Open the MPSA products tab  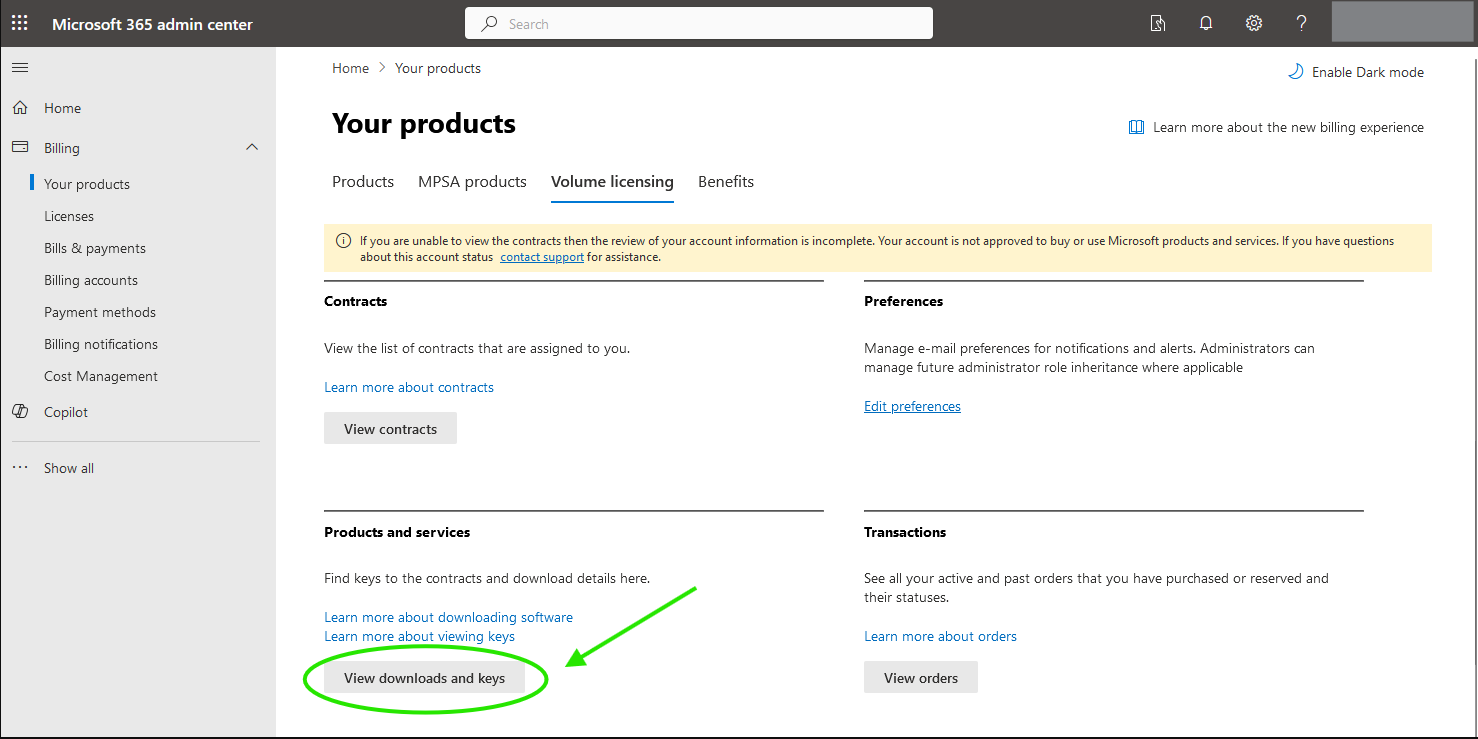click(x=472, y=181)
